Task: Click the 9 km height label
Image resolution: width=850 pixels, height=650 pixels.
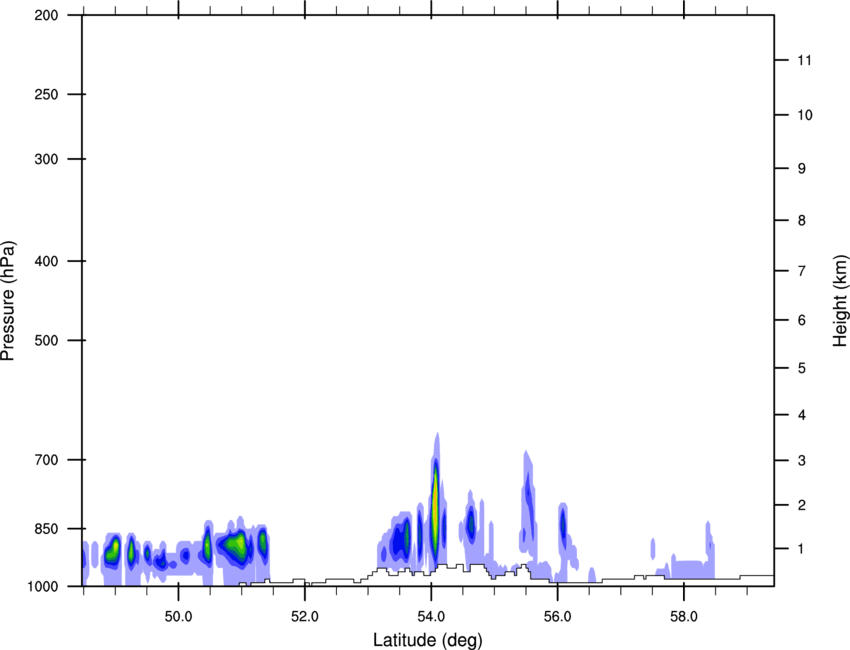Action: click(802, 169)
